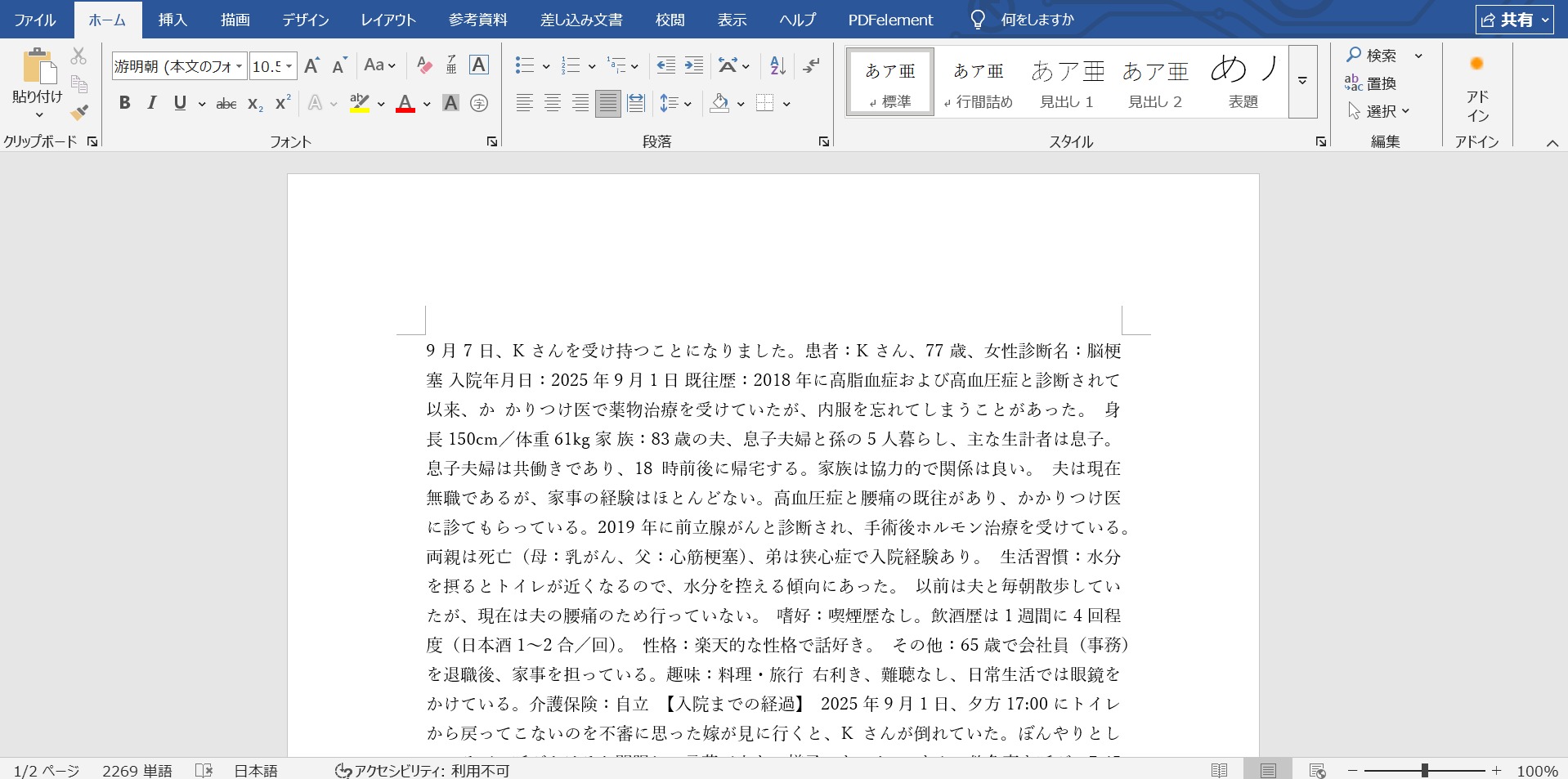This screenshot has height=779, width=1568.
Task: Toggle Italic formatting
Action: tap(152, 103)
